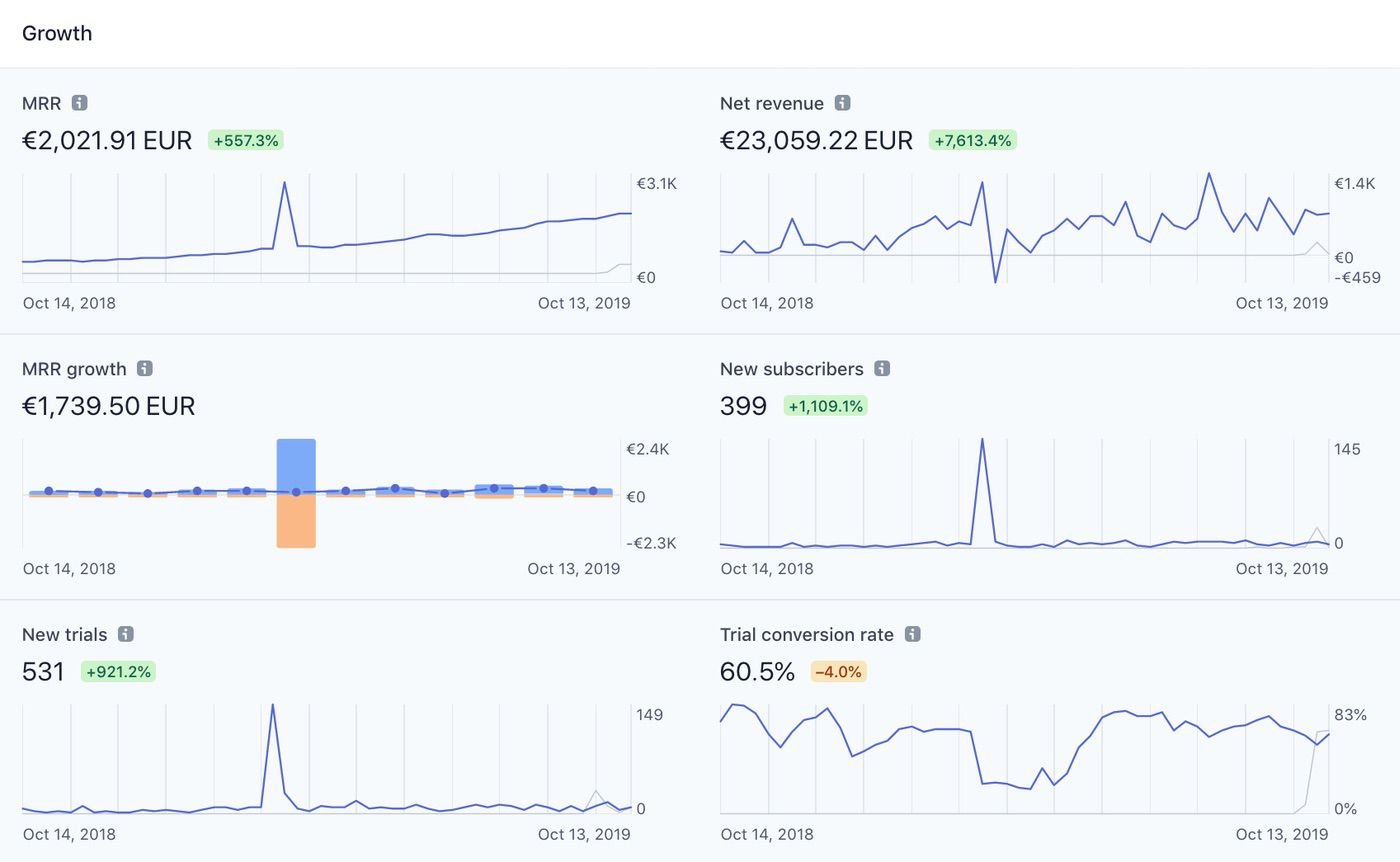
Task: Click Oct 13, 2019 date under Net revenue chart
Action: (x=1282, y=303)
